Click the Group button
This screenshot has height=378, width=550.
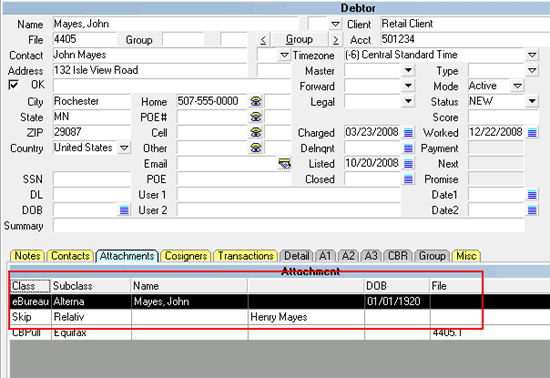(x=299, y=39)
